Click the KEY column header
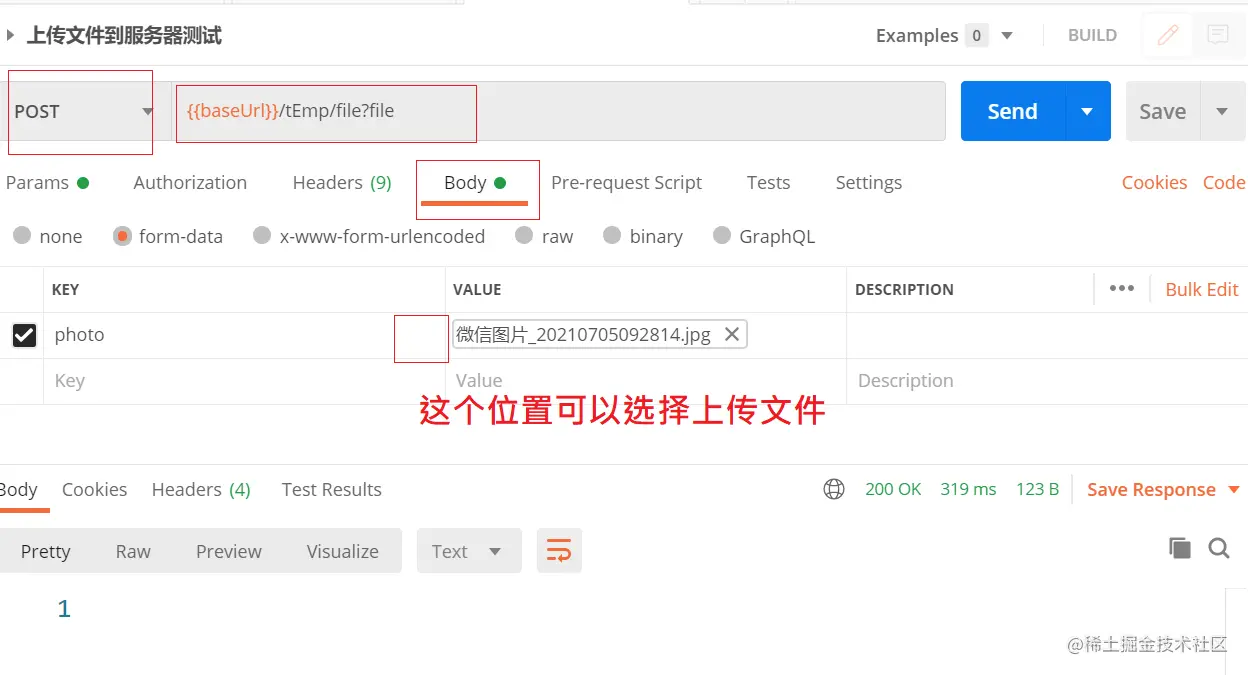 click(65, 289)
